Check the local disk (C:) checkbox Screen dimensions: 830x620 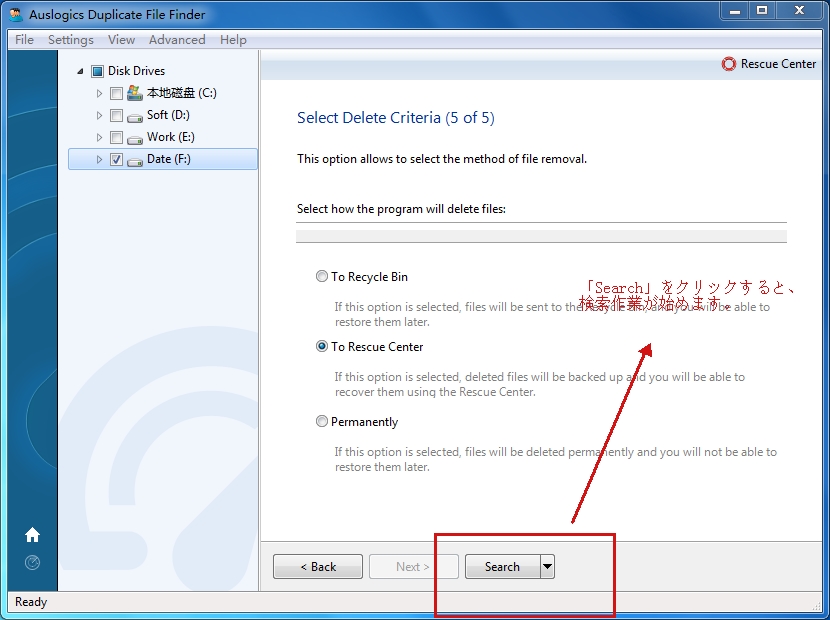pos(116,94)
